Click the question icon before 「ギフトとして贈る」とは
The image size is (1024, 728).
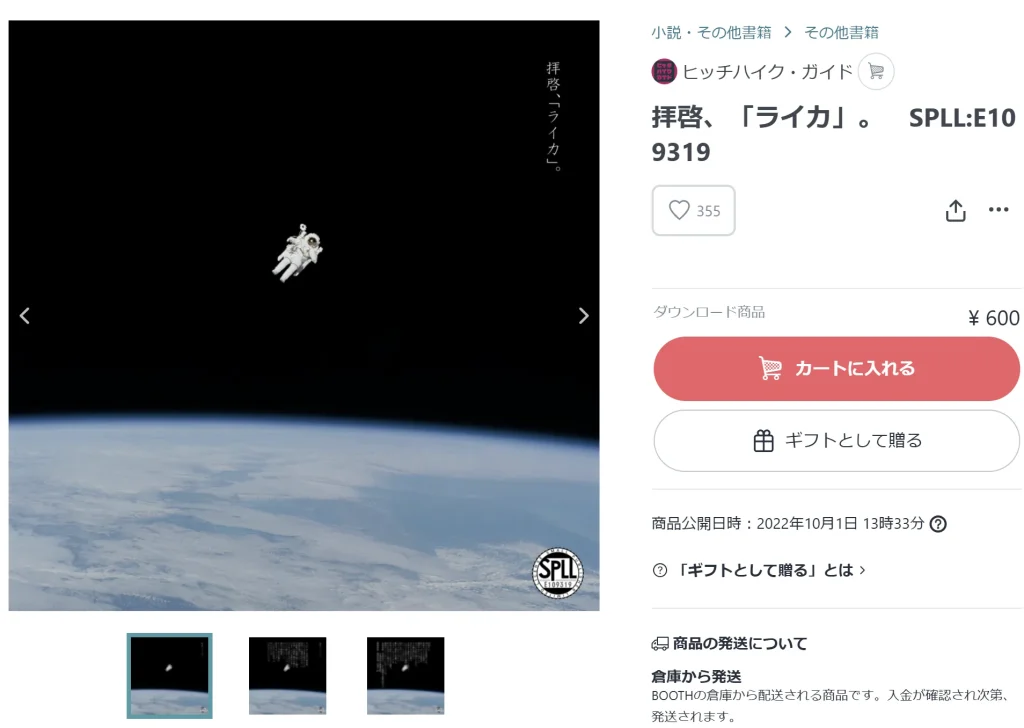point(660,570)
